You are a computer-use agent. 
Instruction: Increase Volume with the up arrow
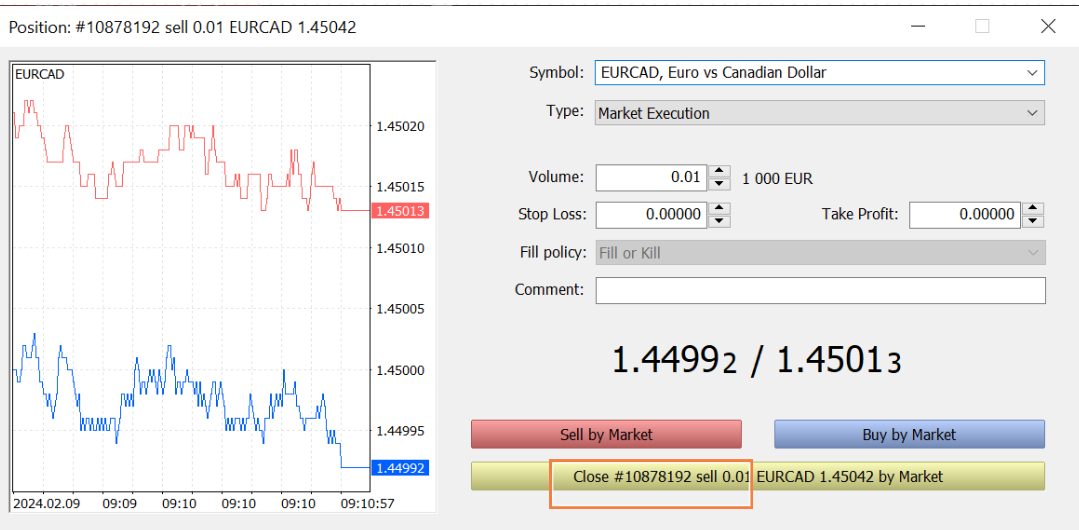tap(719, 172)
